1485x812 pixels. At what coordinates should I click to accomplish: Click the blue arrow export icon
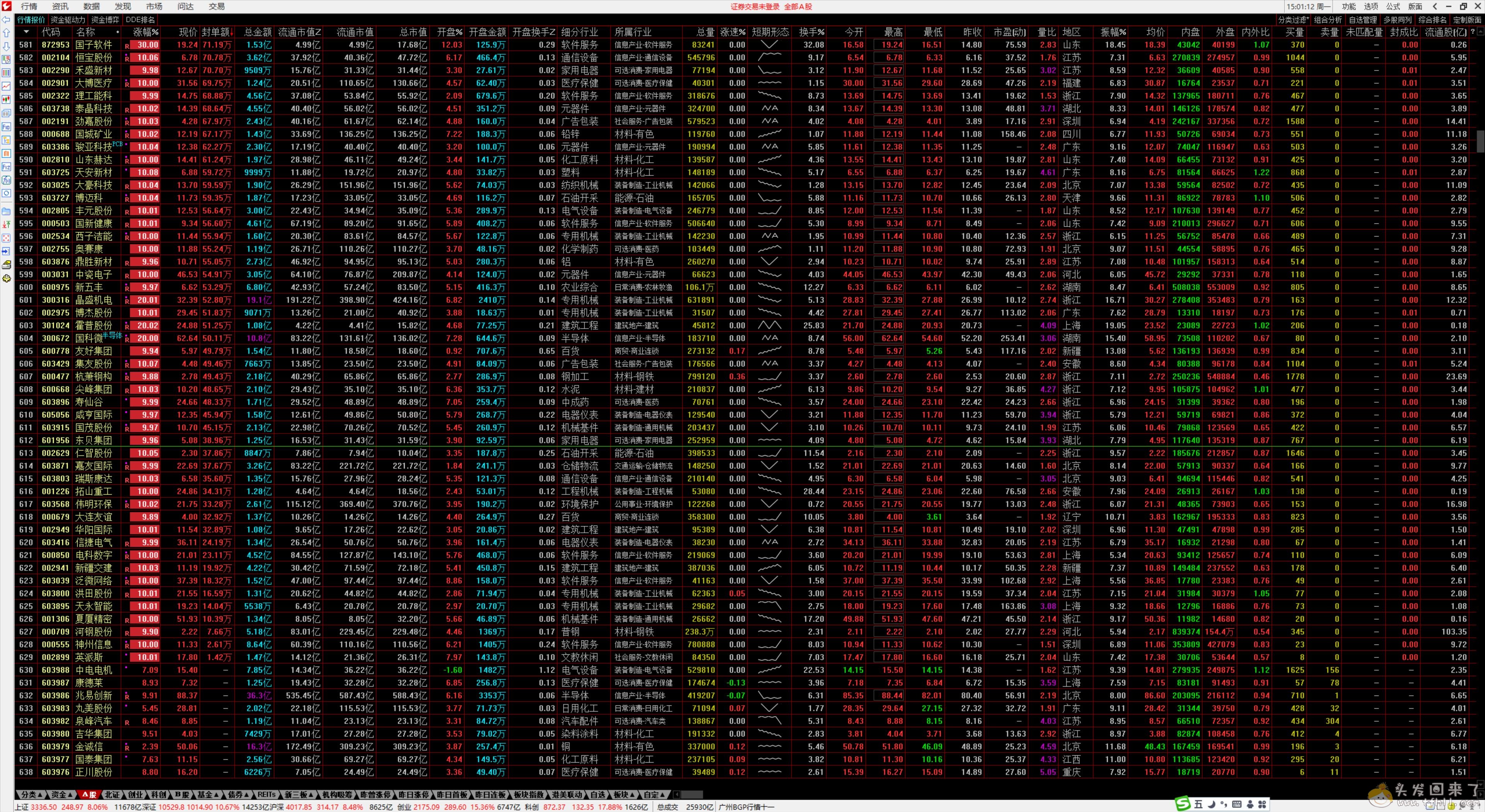6,251
